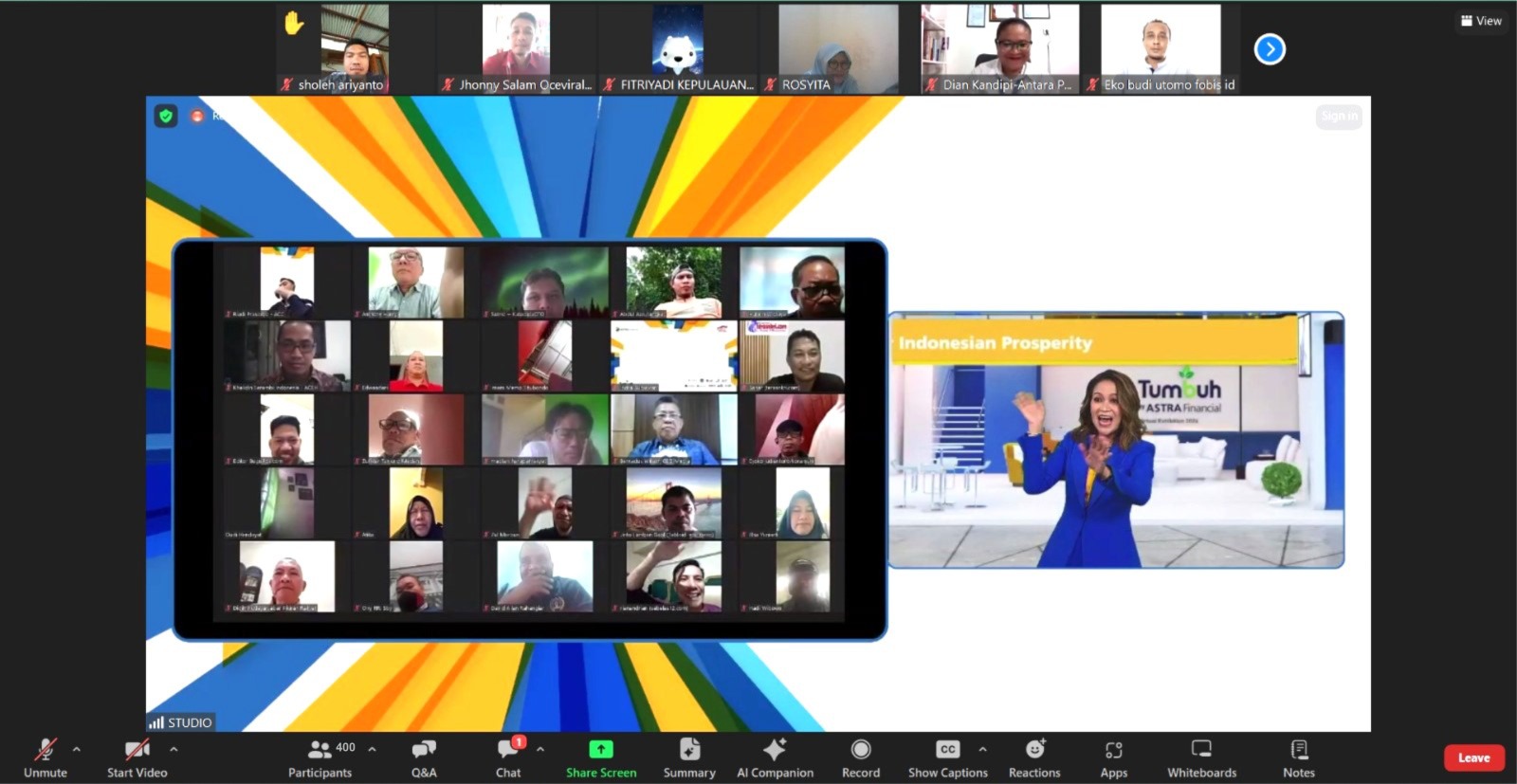Expand audio options arrow next to Unmute
Image resolution: width=1517 pixels, height=784 pixels.
[x=77, y=749]
